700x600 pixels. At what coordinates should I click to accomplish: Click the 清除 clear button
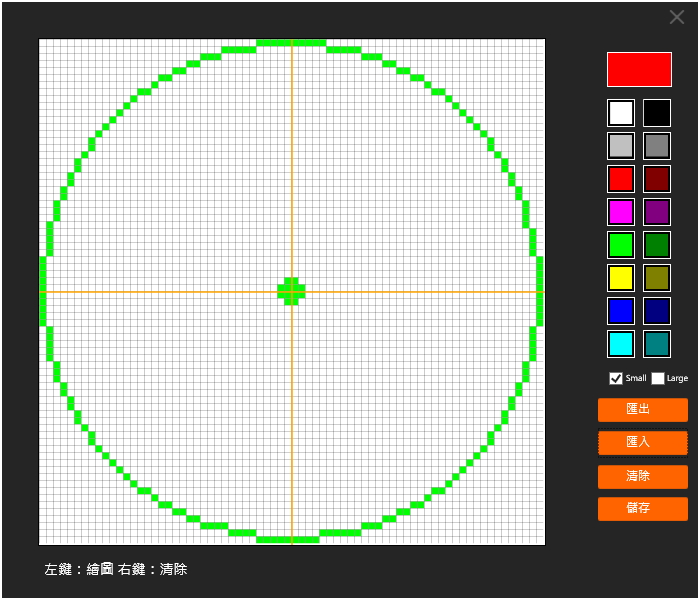point(642,476)
